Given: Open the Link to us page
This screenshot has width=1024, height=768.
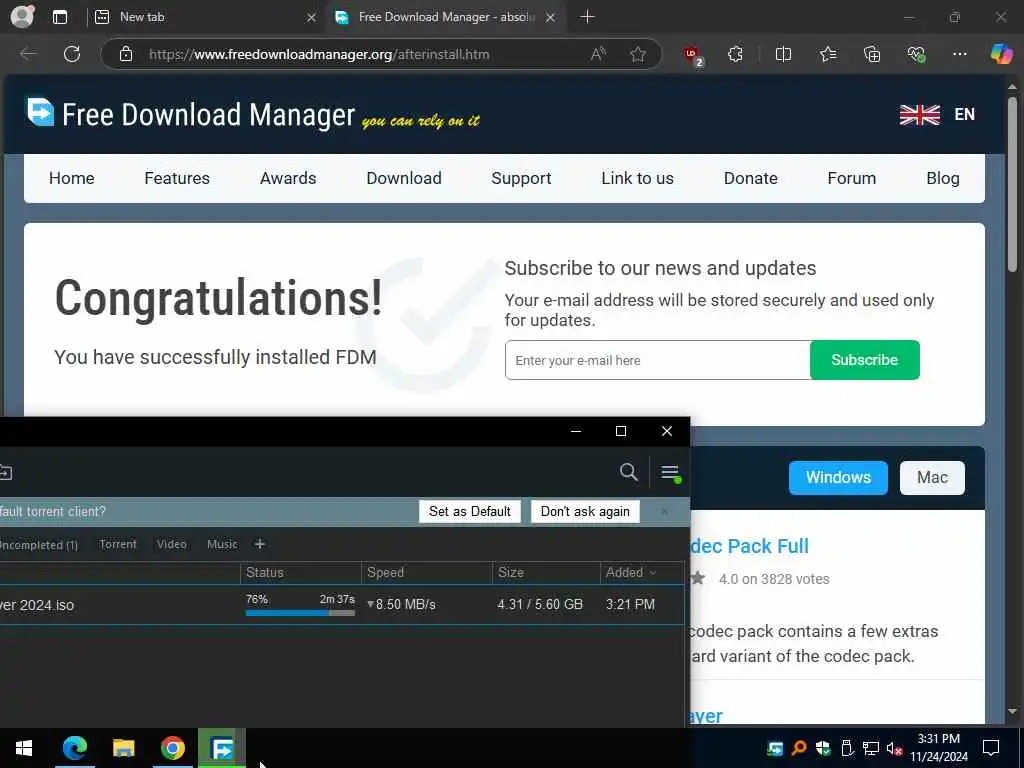Looking at the screenshot, I should point(637,178).
